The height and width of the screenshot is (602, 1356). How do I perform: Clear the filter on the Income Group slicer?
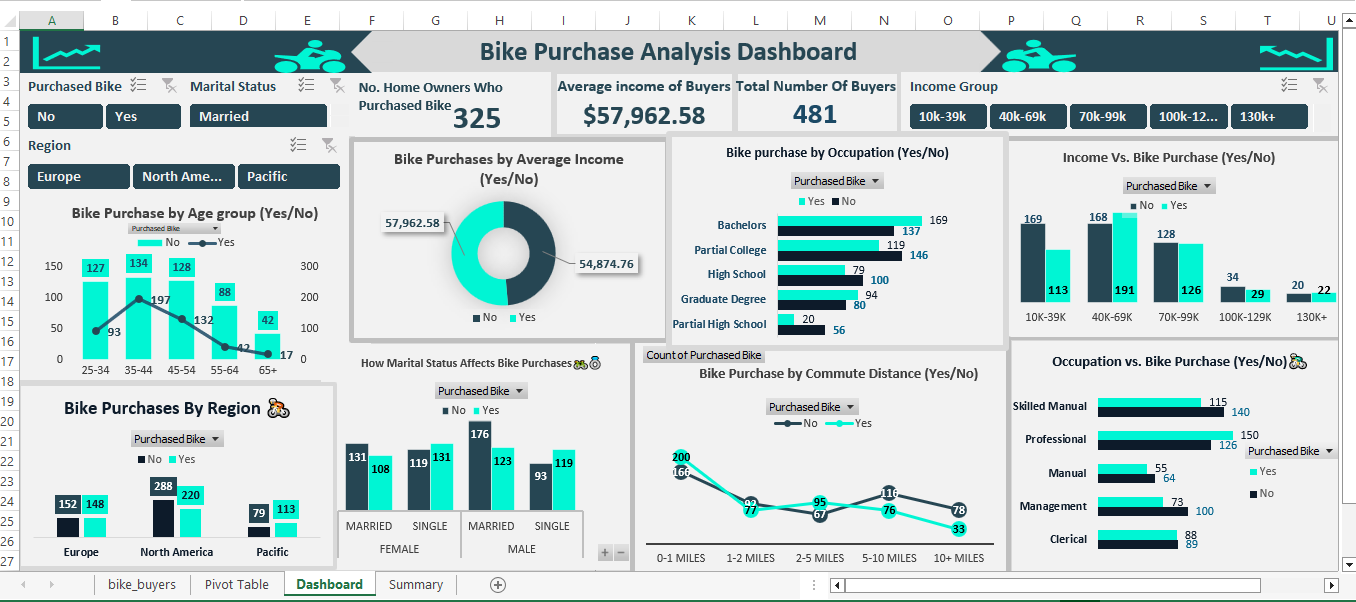pyautogui.click(x=1319, y=86)
